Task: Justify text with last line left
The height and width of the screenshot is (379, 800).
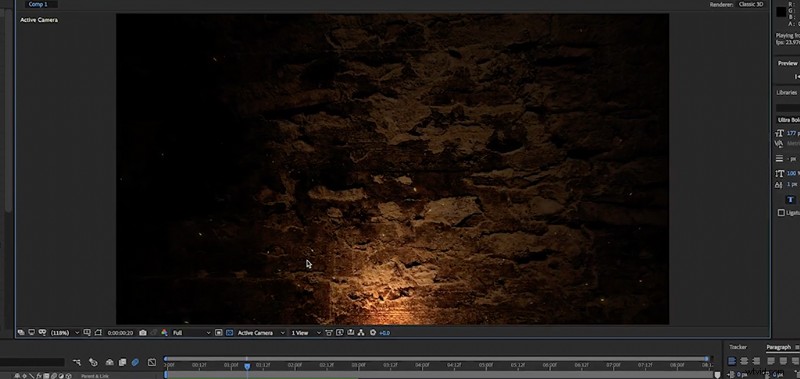Action: click(x=771, y=361)
